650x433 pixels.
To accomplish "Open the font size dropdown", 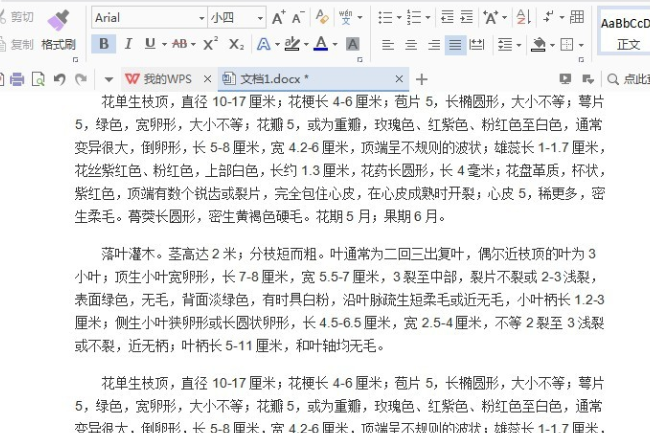I will (260, 18).
